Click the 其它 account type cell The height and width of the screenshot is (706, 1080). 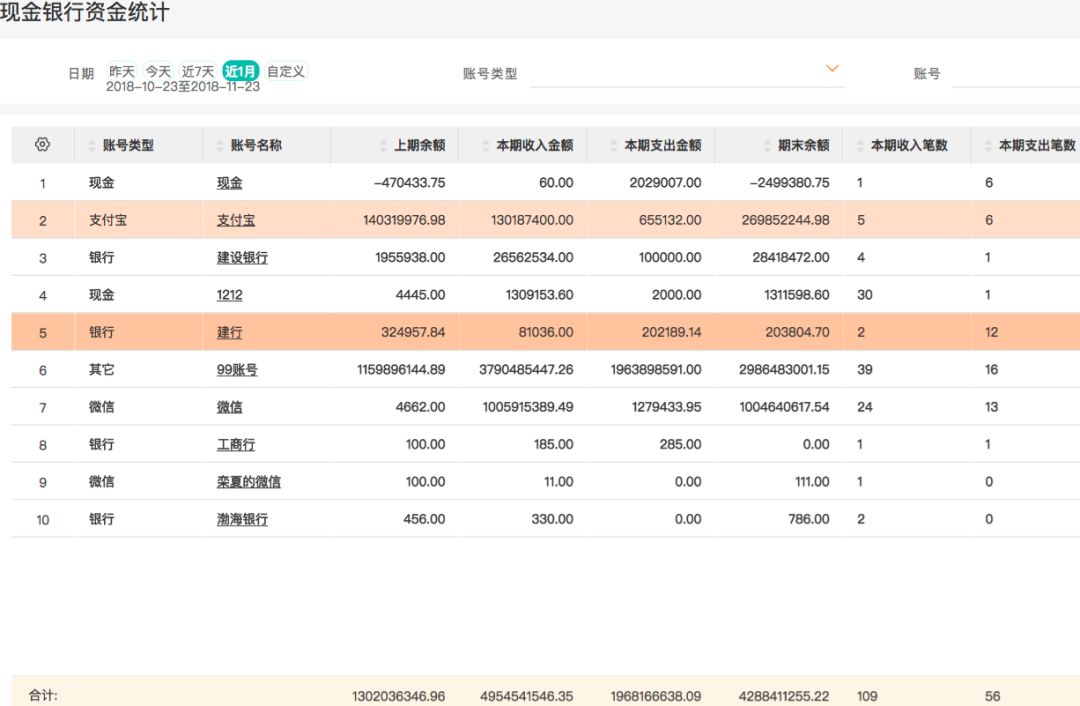tap(102, 369)
